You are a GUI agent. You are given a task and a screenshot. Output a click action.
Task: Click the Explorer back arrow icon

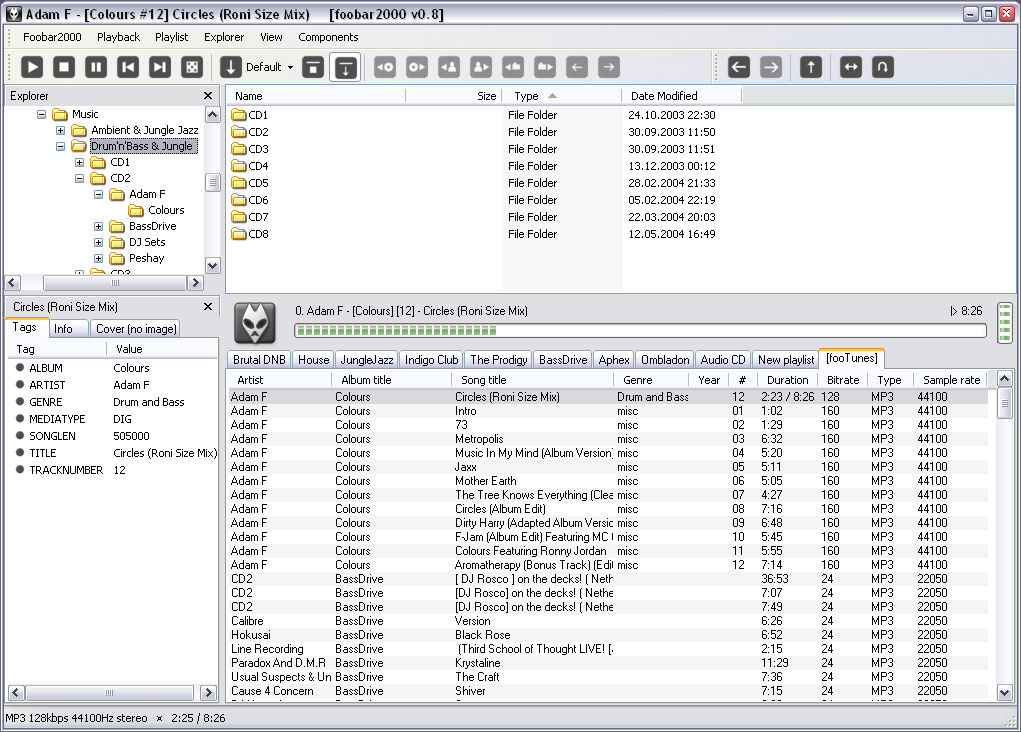(x=738, y=67)
